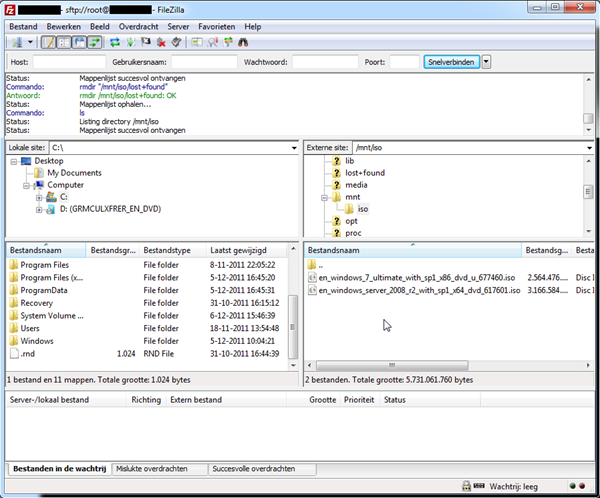Screen dimensions: 600x498
Task: Open the Favorieten menu
Action: [x=217, y=26]
